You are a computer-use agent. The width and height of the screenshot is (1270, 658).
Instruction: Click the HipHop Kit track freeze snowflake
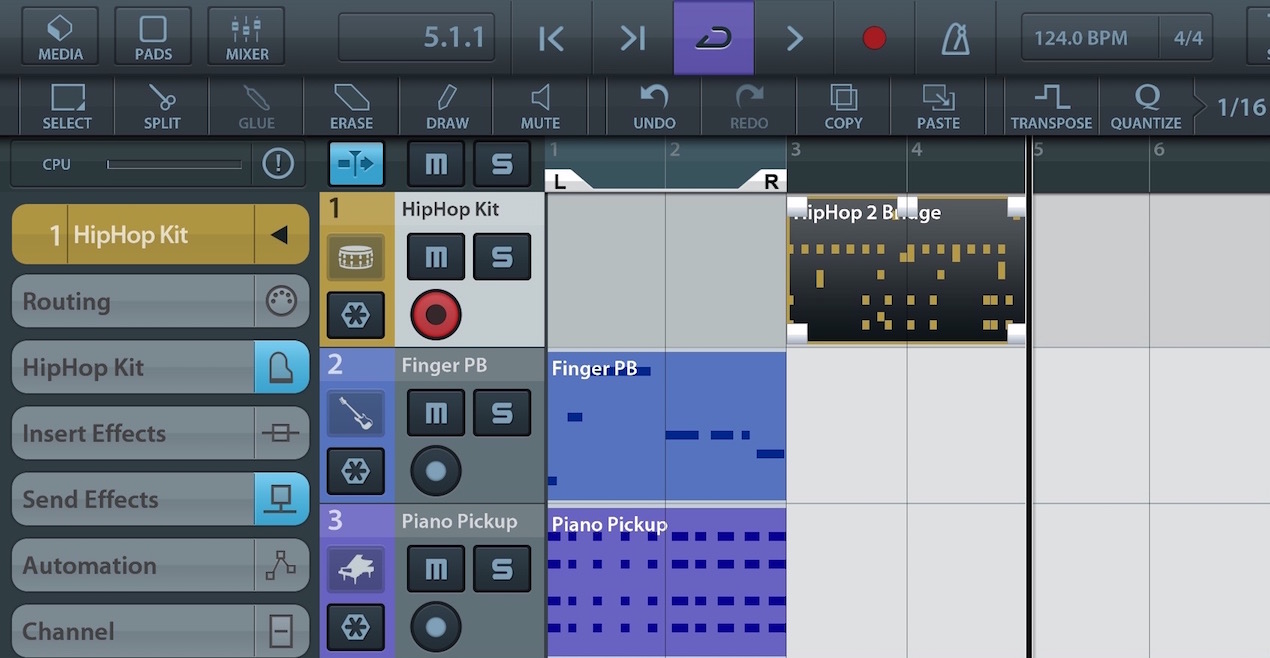click(x=356, y=316)
